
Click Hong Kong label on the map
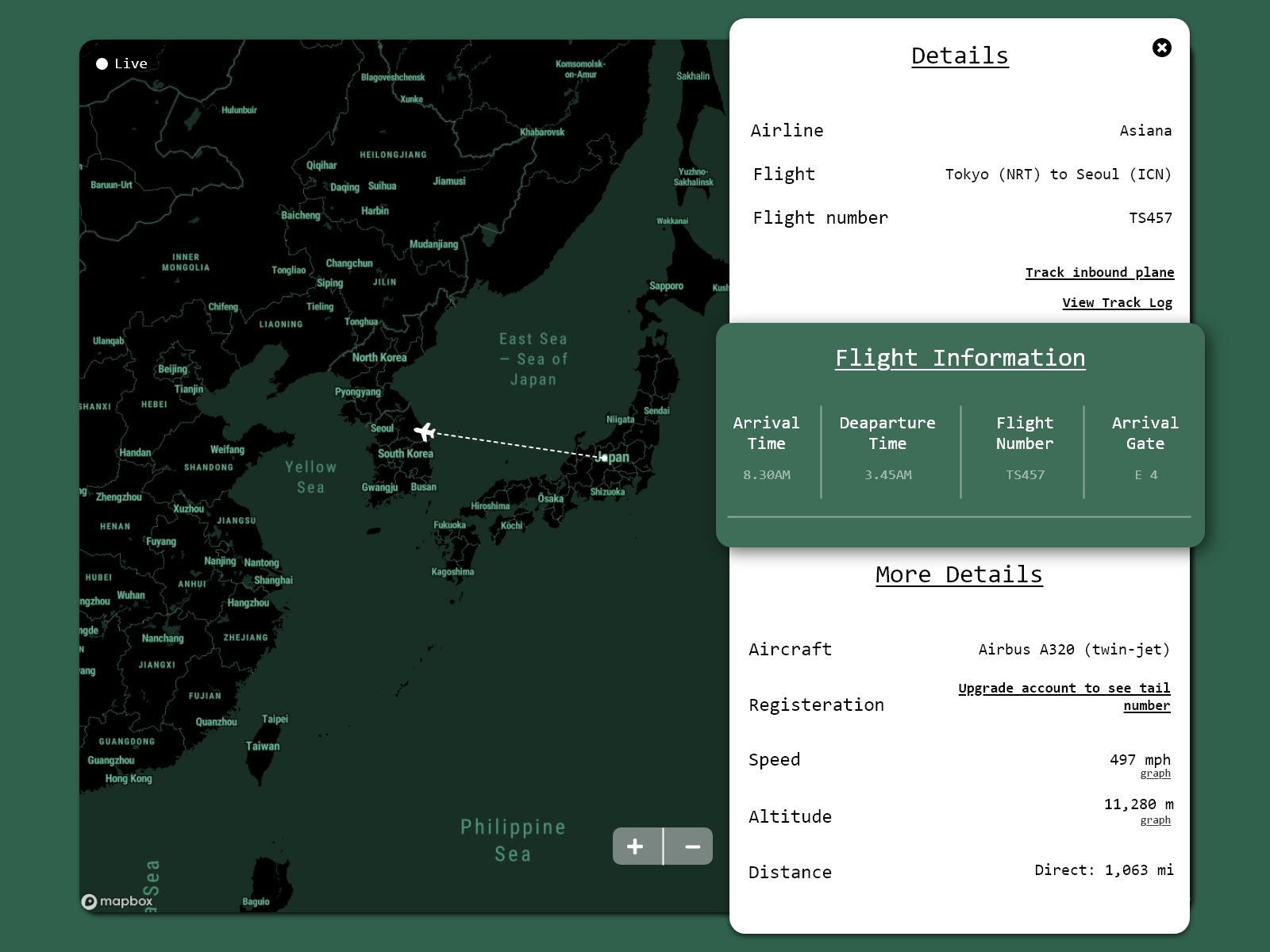click(129, 778)
